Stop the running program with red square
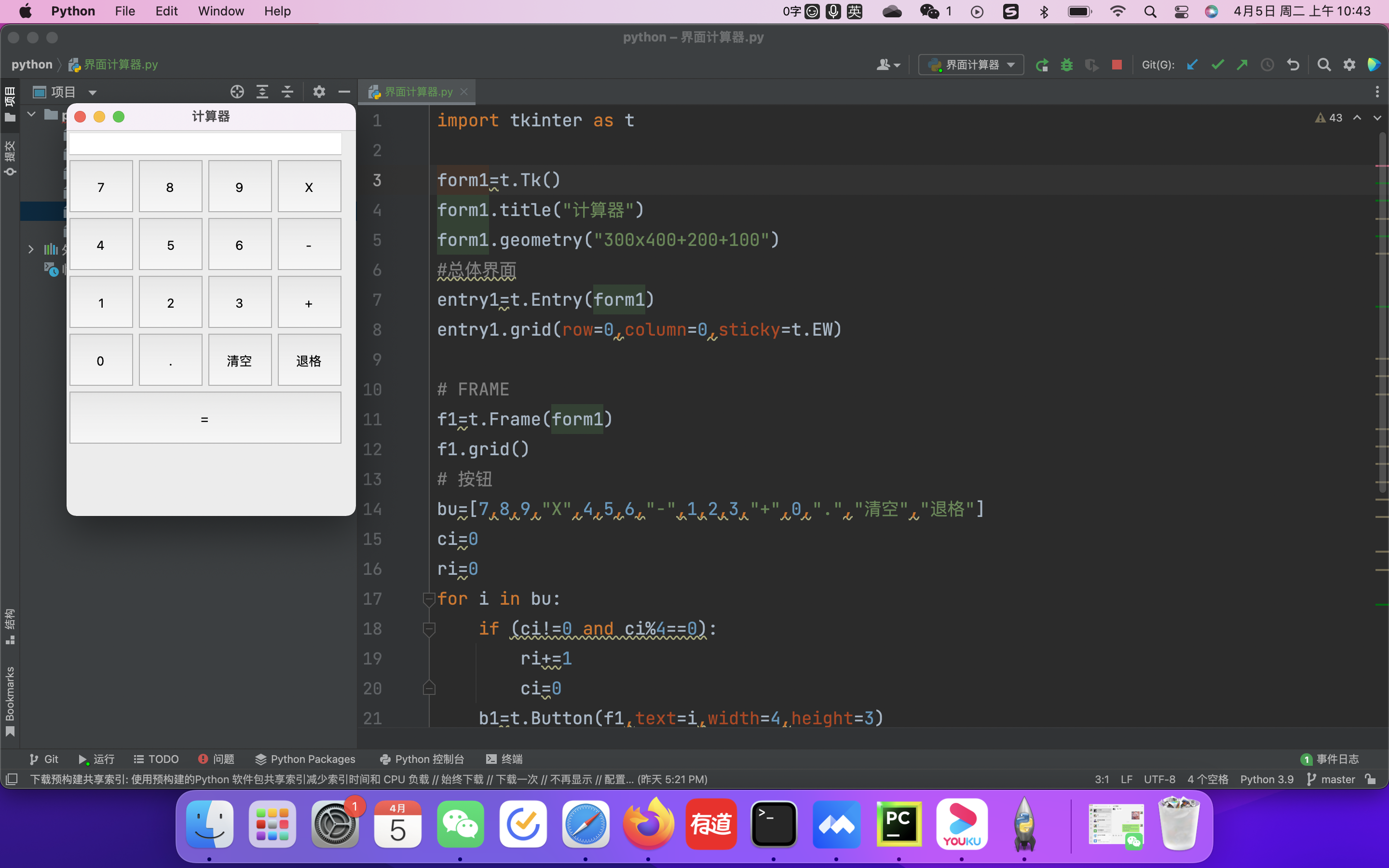 [x=1117, y=65]
